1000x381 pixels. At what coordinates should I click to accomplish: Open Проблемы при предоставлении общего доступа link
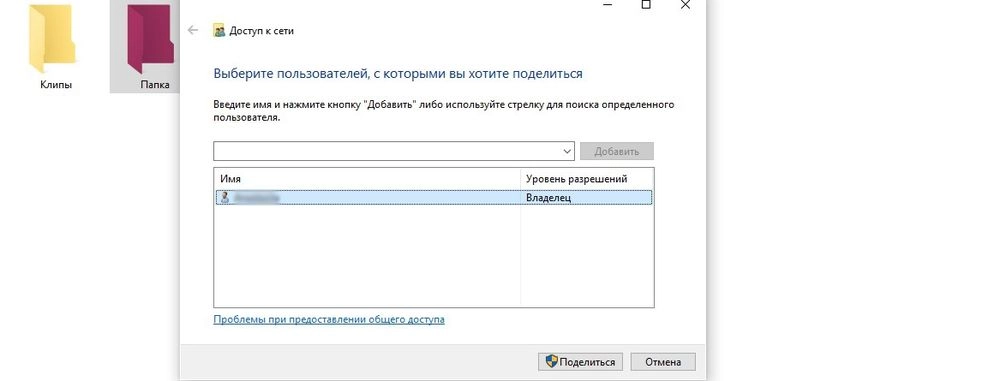(328, 319)
